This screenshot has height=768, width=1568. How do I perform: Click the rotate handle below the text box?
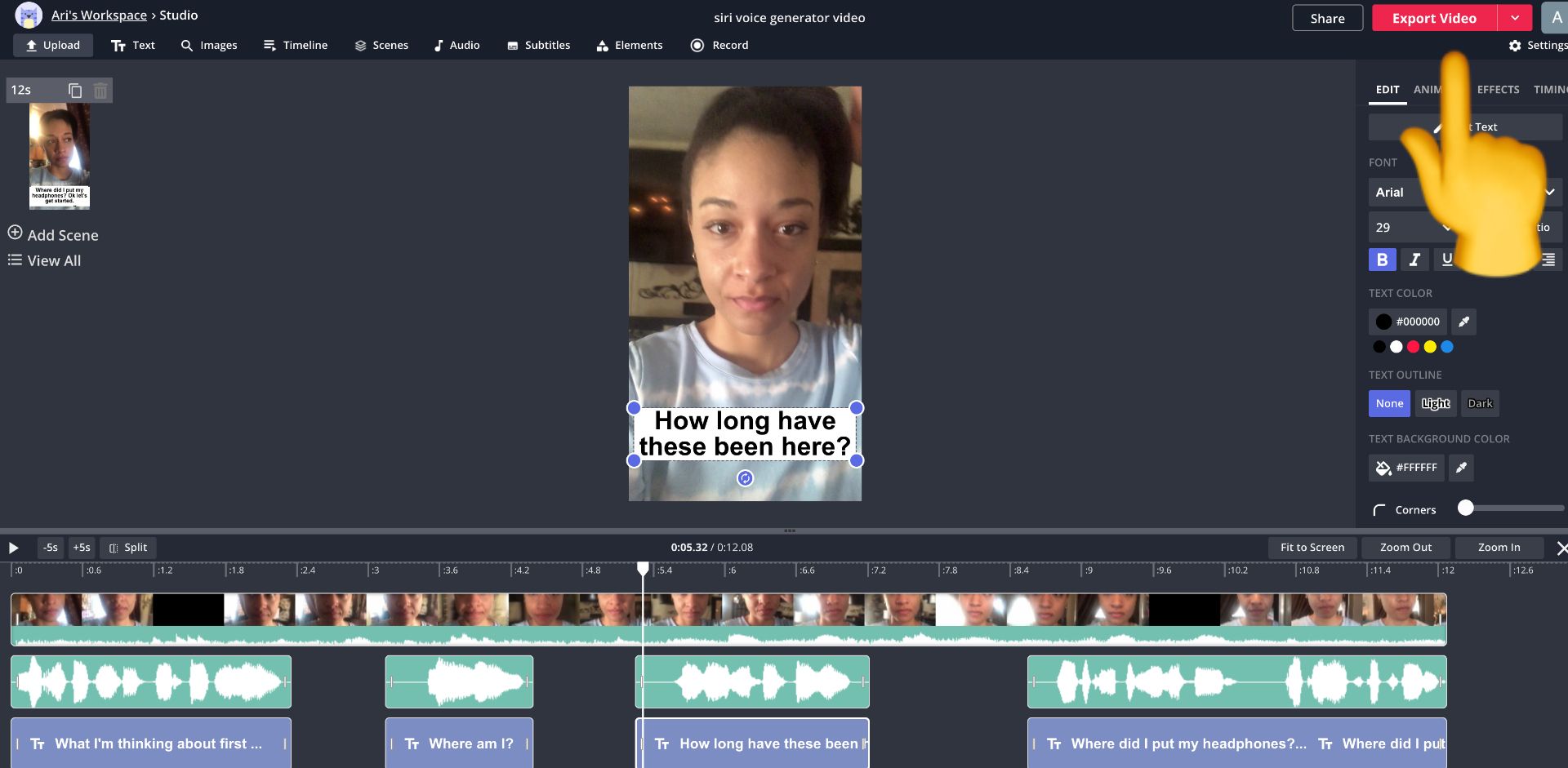(745, 478)
